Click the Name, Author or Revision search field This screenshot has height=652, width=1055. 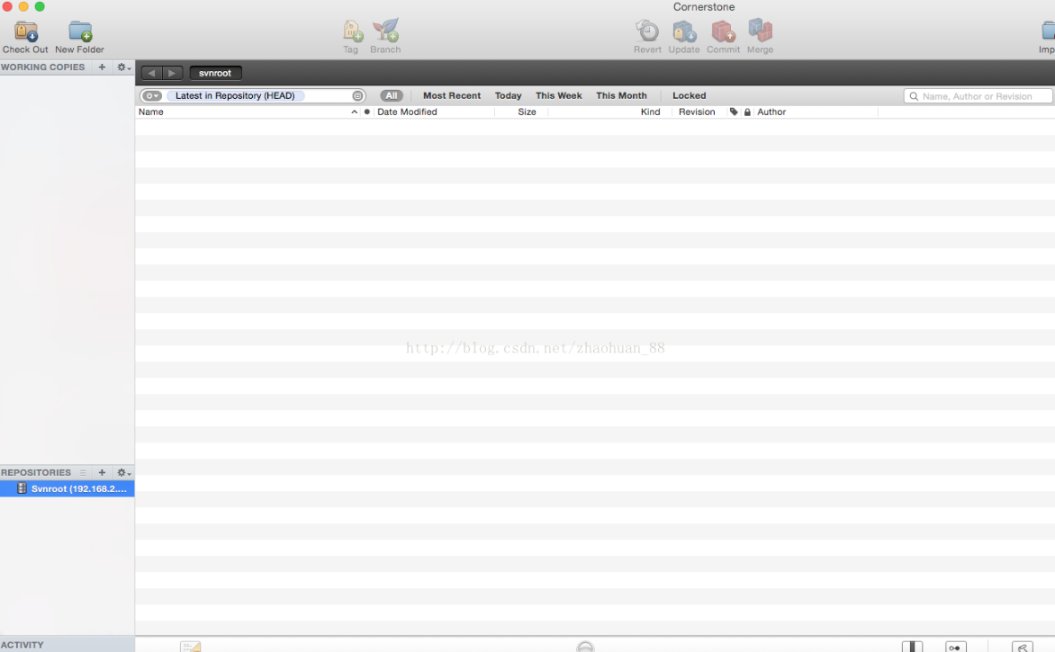click(978, 96)
